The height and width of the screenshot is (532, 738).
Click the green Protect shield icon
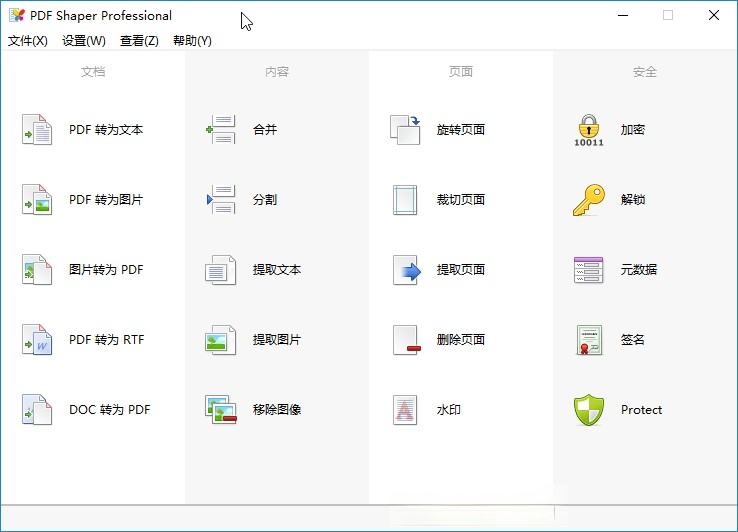click(x=588, y=410)
